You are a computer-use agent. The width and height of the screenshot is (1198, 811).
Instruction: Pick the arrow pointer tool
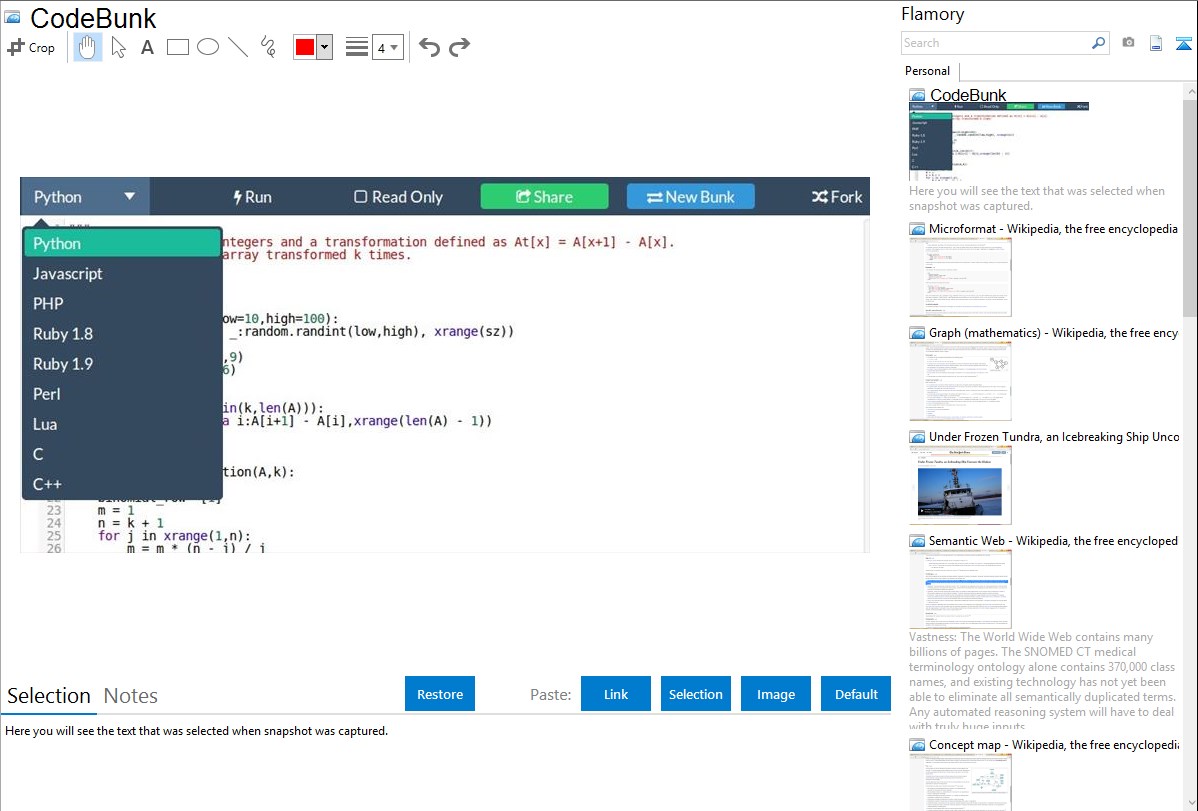click(118, 47)
